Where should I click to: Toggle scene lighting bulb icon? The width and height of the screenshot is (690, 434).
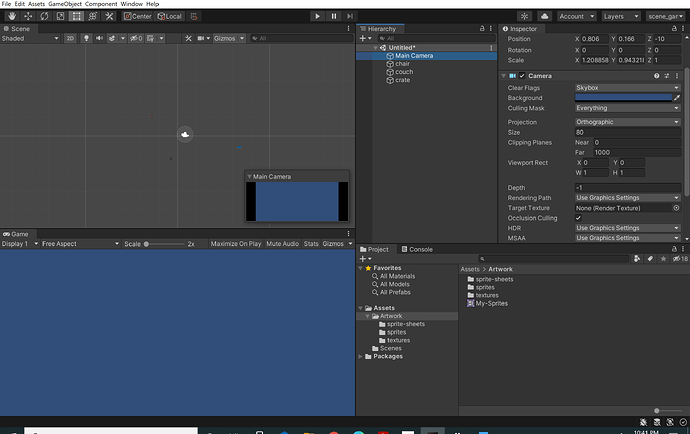point(86,38)
